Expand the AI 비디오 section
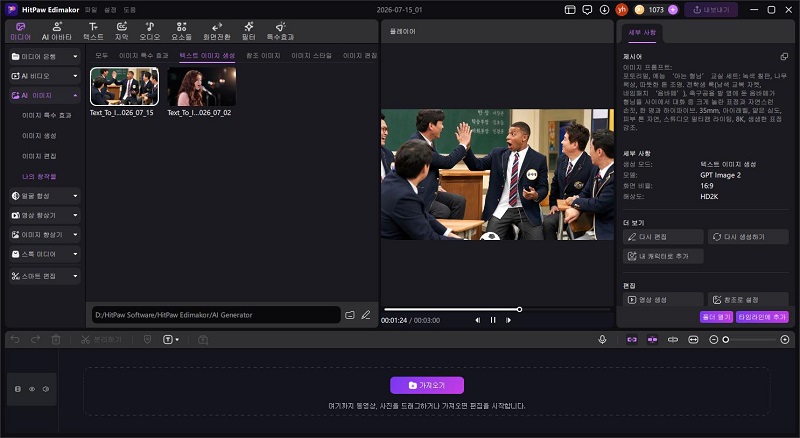800x438 pixels. point(45,76)
